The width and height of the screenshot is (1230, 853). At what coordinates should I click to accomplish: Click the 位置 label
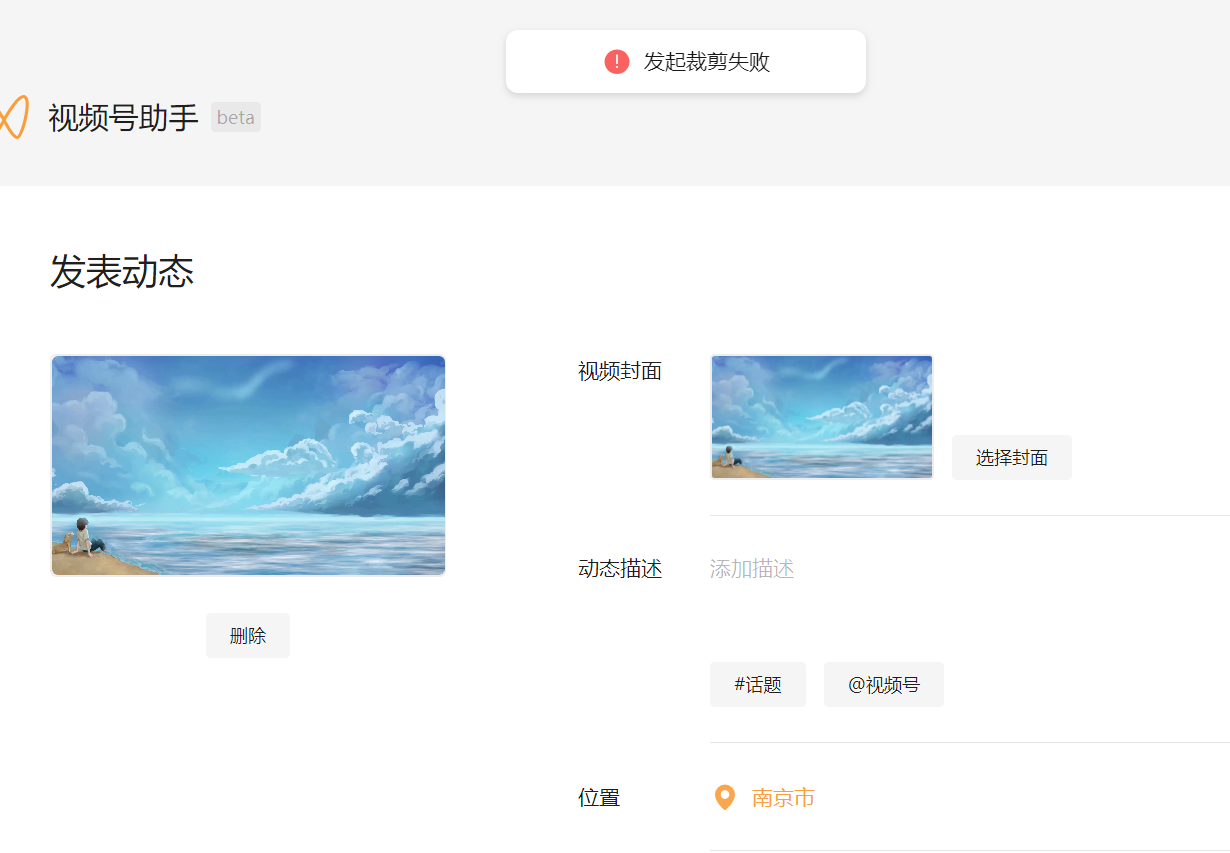click(599, 798)
